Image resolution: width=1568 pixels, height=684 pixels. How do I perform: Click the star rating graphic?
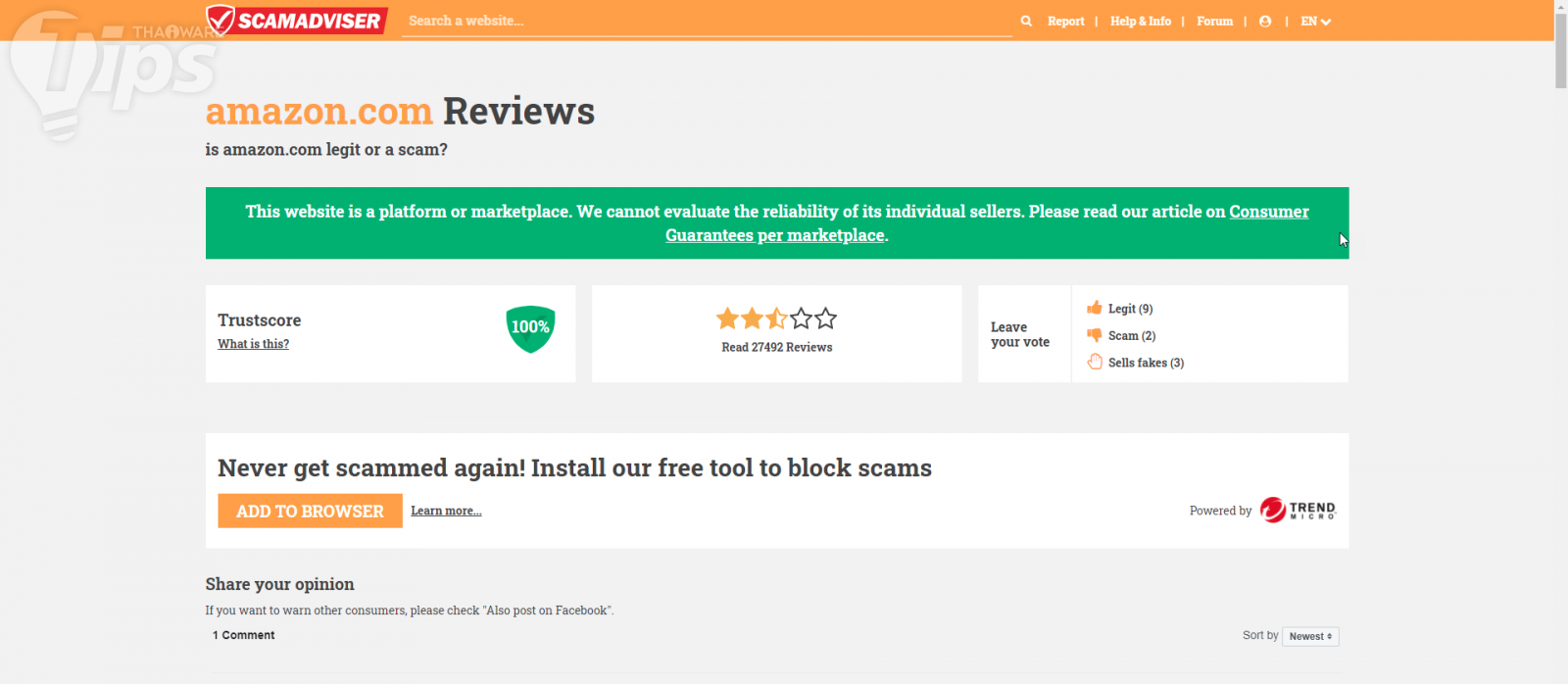pyautogui.click(x=776, y=318)
